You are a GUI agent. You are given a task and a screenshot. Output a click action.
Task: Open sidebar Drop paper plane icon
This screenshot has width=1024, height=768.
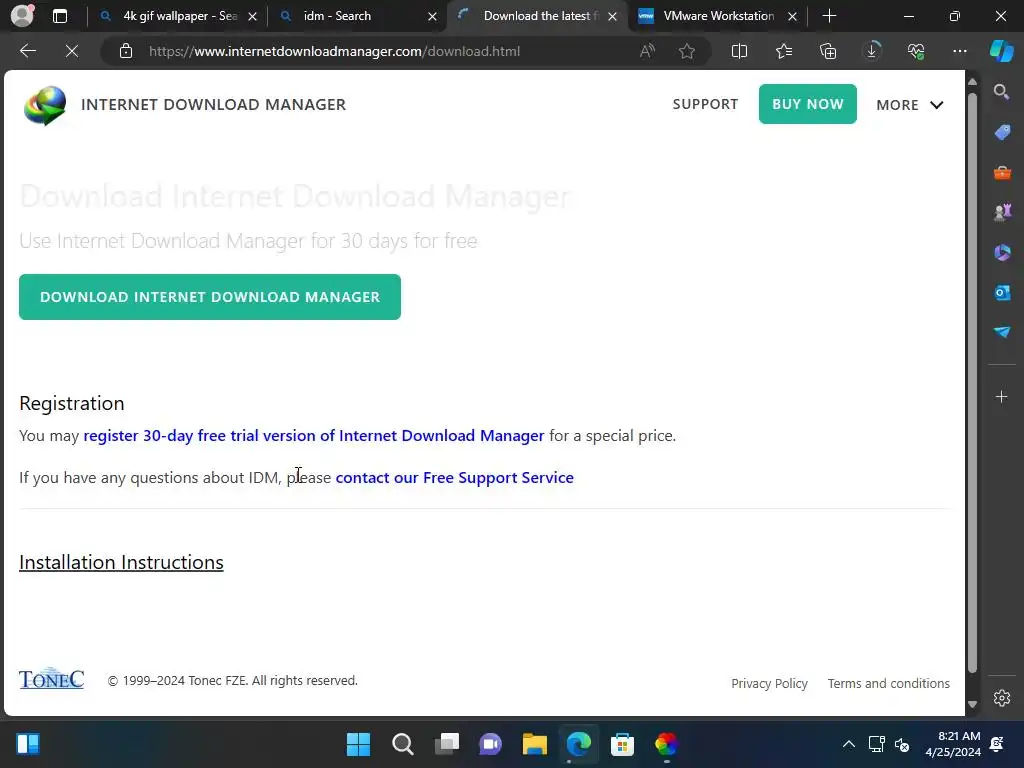click(1002, 332)
